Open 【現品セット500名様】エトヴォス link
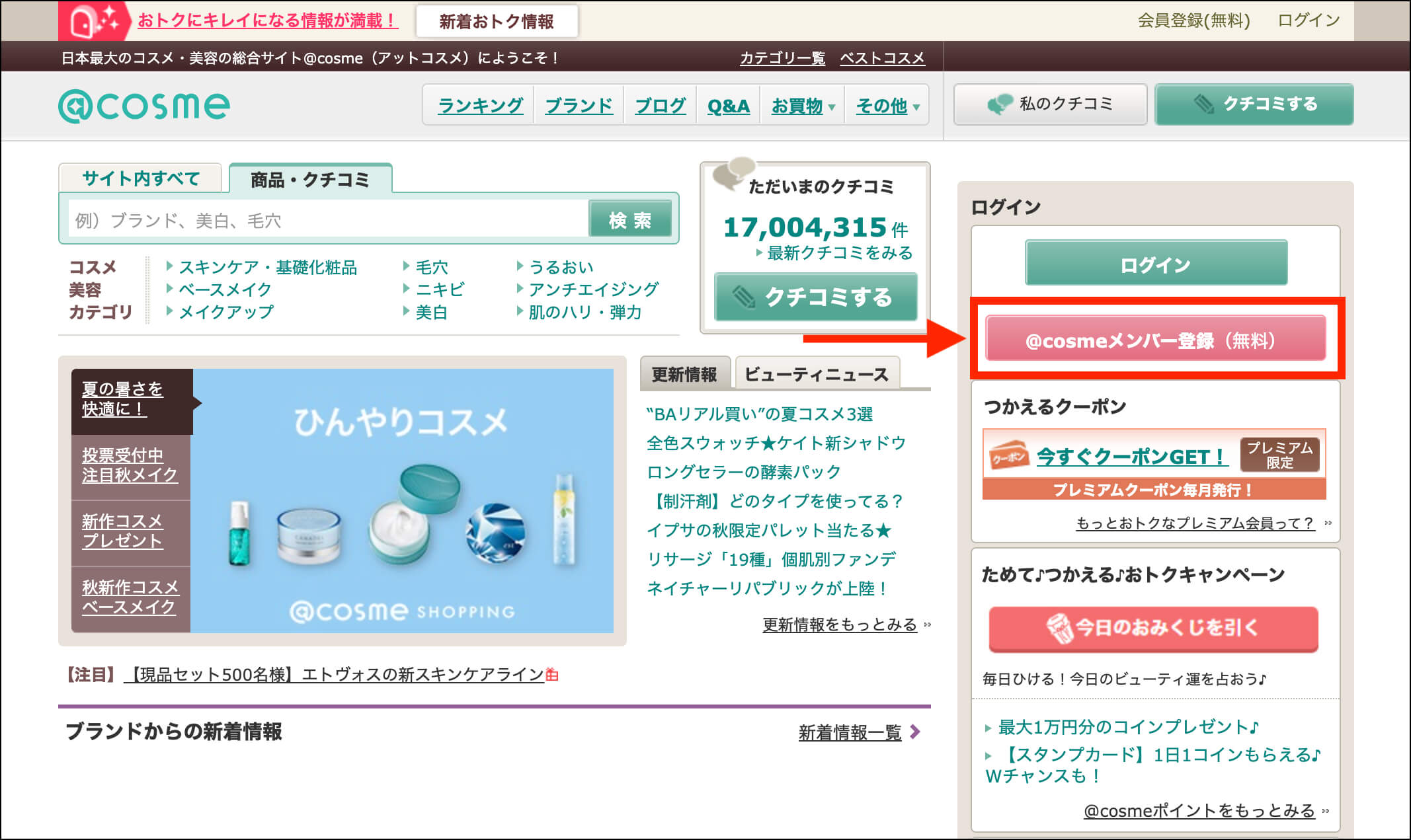The image size is (1411, 840). coord(334,675)
